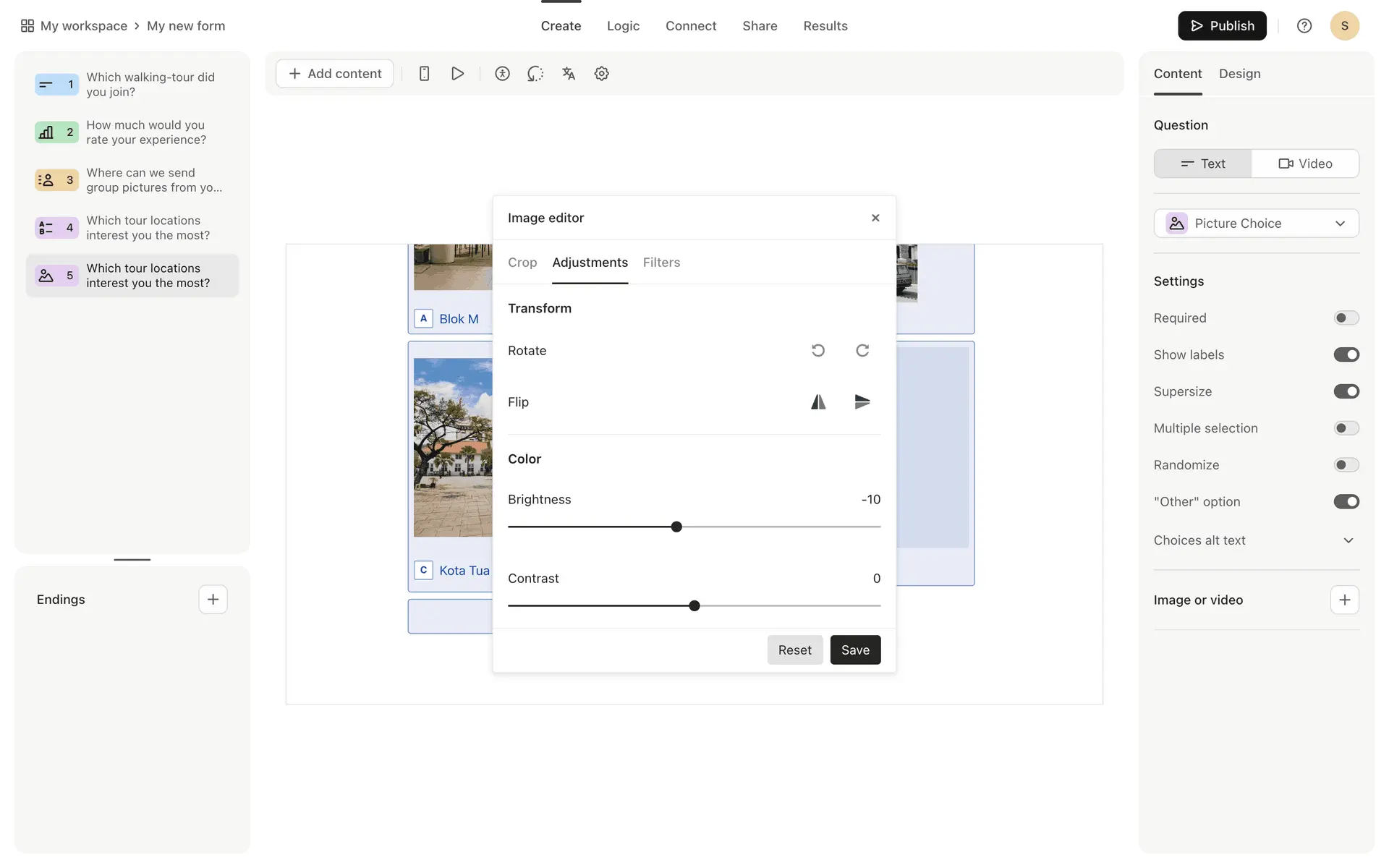Enable Multiple selection toggle
The image size is (1389, 868).
(1346, 428)
